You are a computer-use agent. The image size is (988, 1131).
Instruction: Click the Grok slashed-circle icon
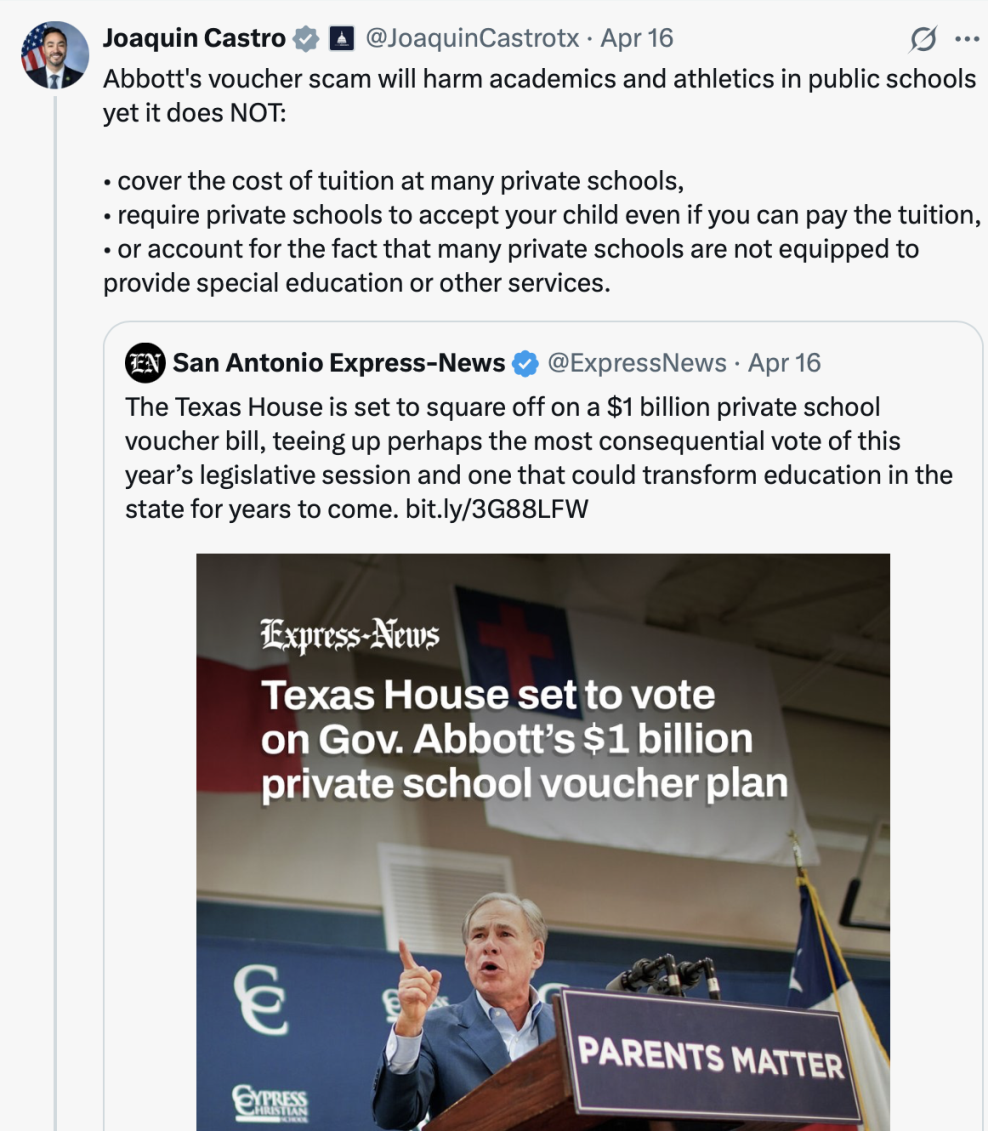tap(922, 39)
